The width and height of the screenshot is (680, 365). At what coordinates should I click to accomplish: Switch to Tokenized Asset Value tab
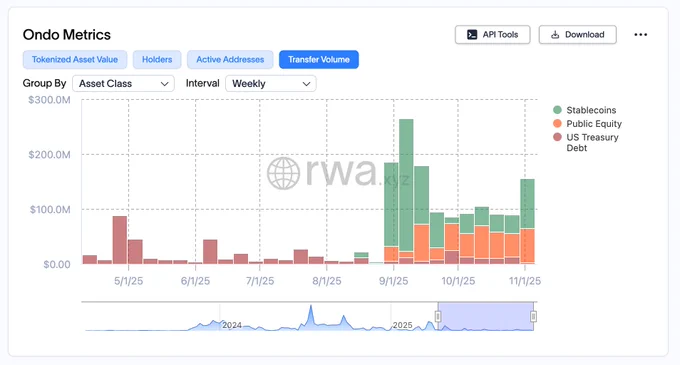[75, 59]
